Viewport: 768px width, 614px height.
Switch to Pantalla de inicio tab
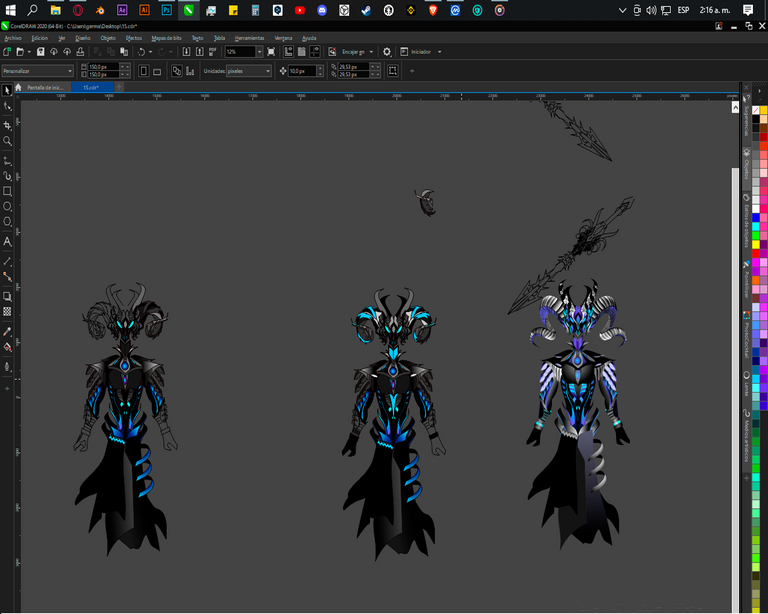point(45,87)
